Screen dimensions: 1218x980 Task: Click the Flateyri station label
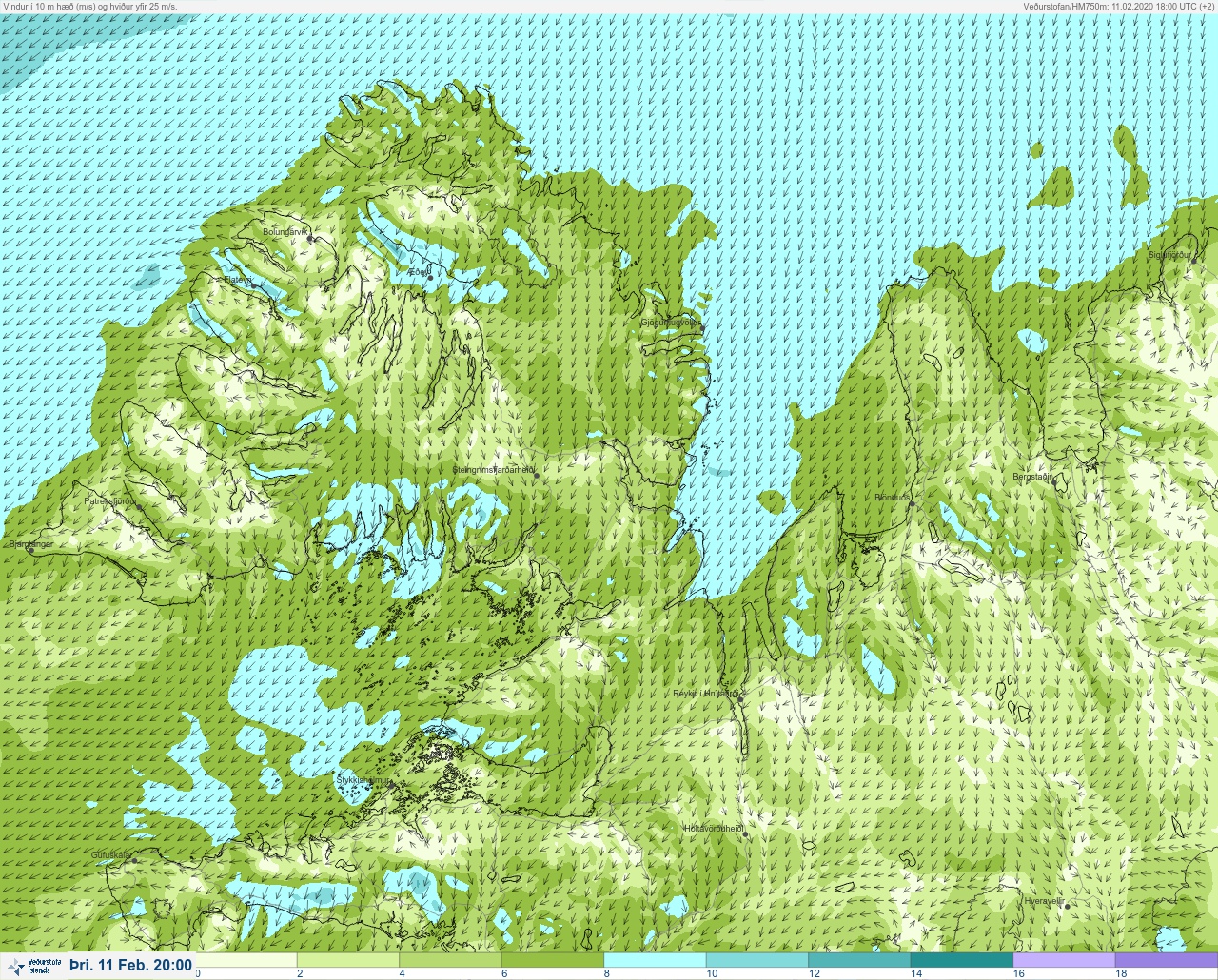tap(237, 280)
